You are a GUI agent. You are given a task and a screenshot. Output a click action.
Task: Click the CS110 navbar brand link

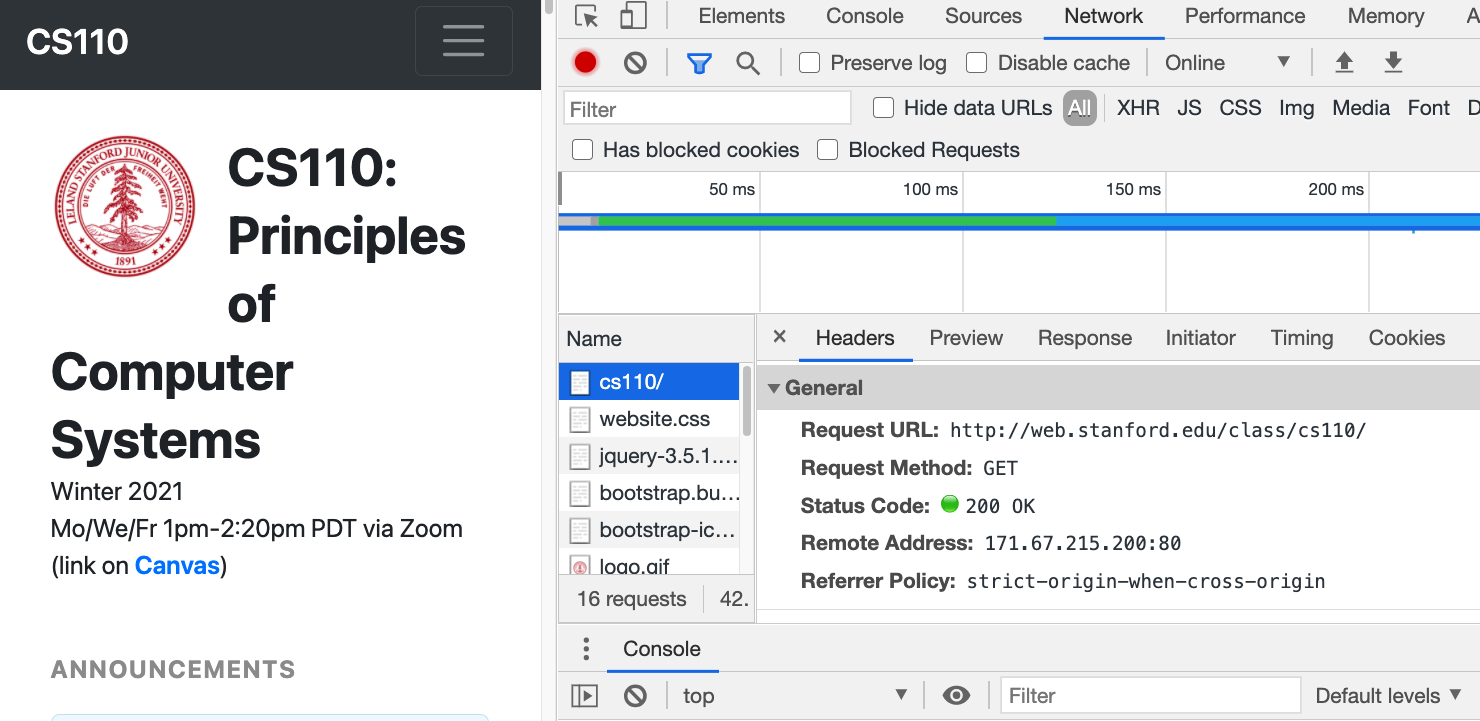click(77, 42)
